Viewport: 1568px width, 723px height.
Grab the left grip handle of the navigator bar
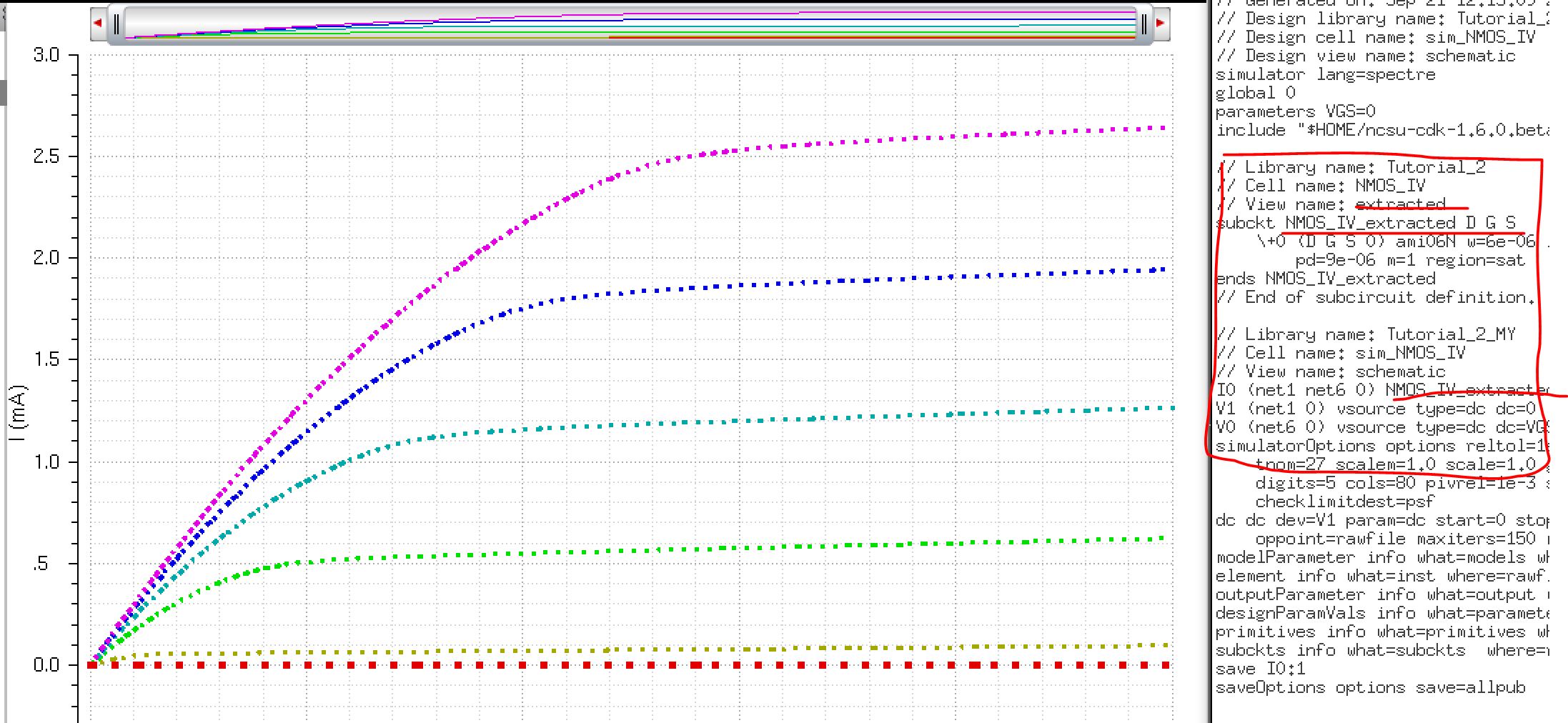coord(116,24)
